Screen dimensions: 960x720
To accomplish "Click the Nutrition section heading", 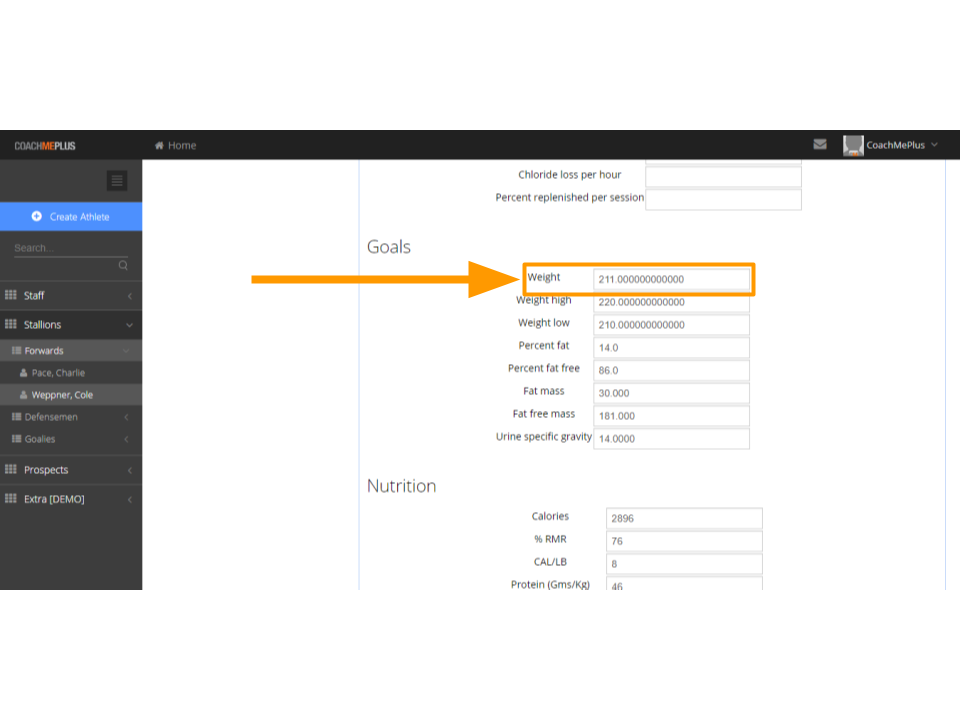I will pos(402,486).
